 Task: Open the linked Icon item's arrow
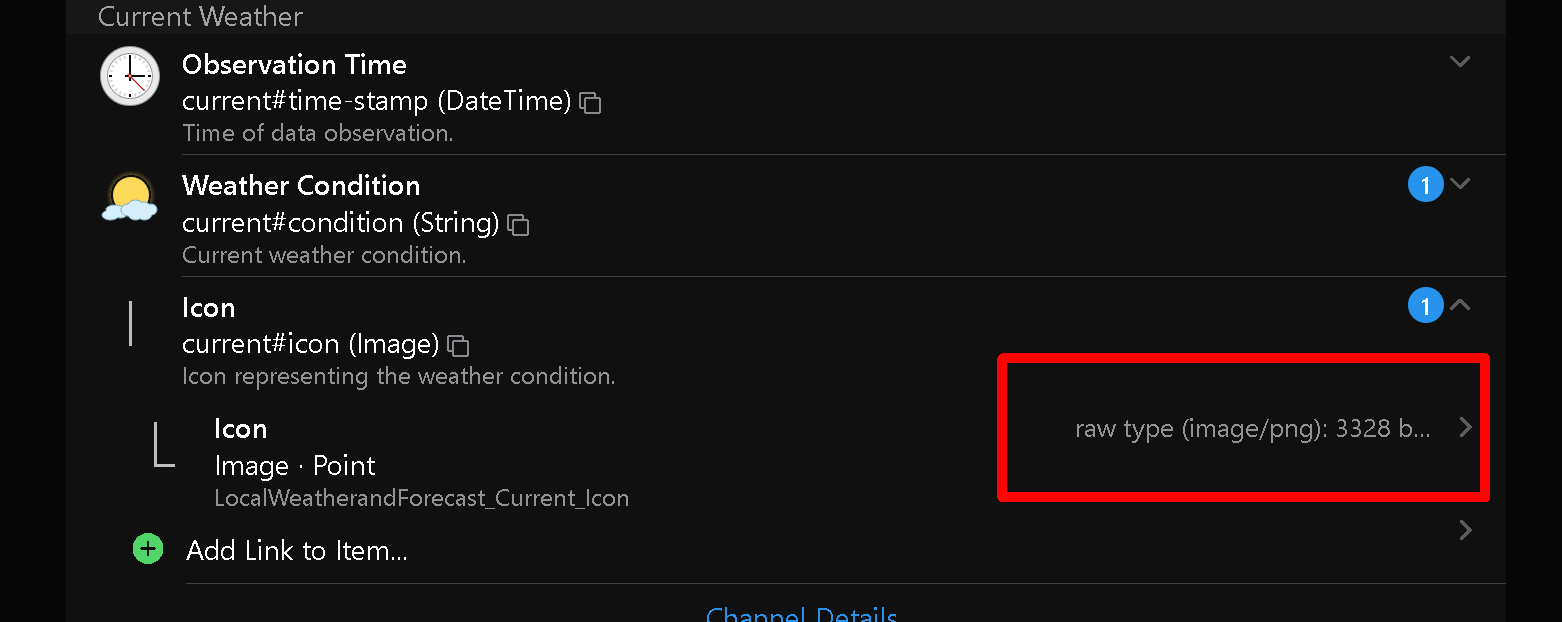pos(1465,428)
